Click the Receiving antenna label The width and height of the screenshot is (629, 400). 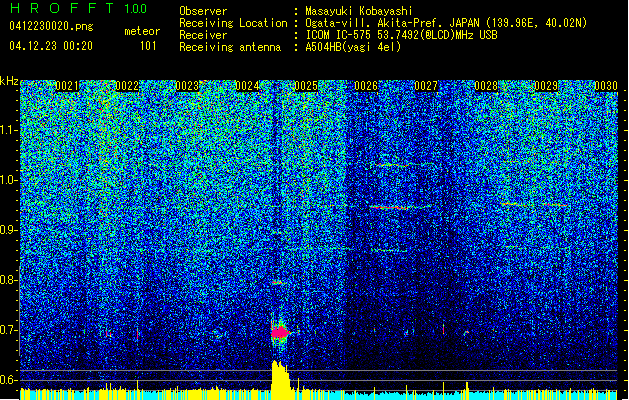click(x=230, y=47)
